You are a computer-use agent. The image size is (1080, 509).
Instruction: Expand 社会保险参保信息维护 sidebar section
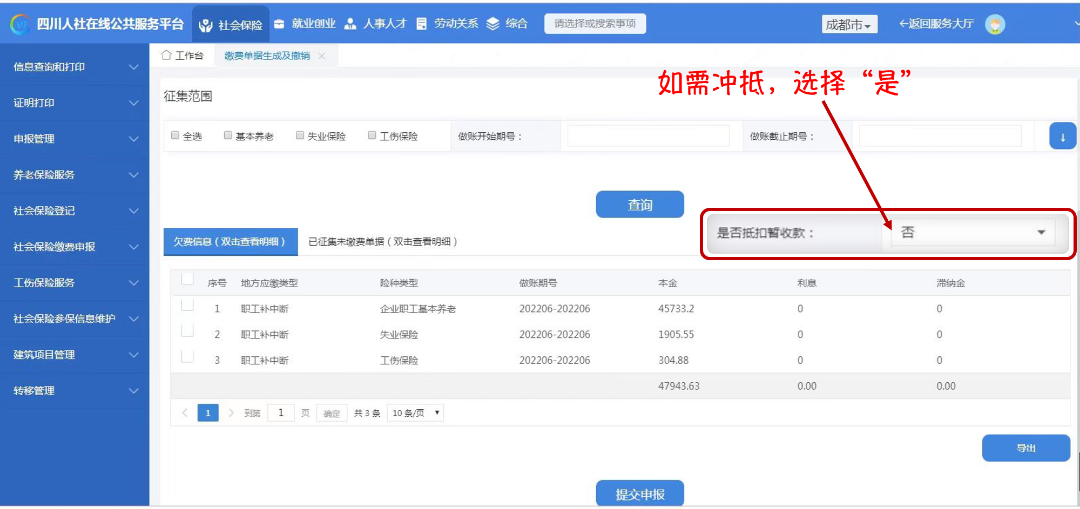tap(74, 319)
